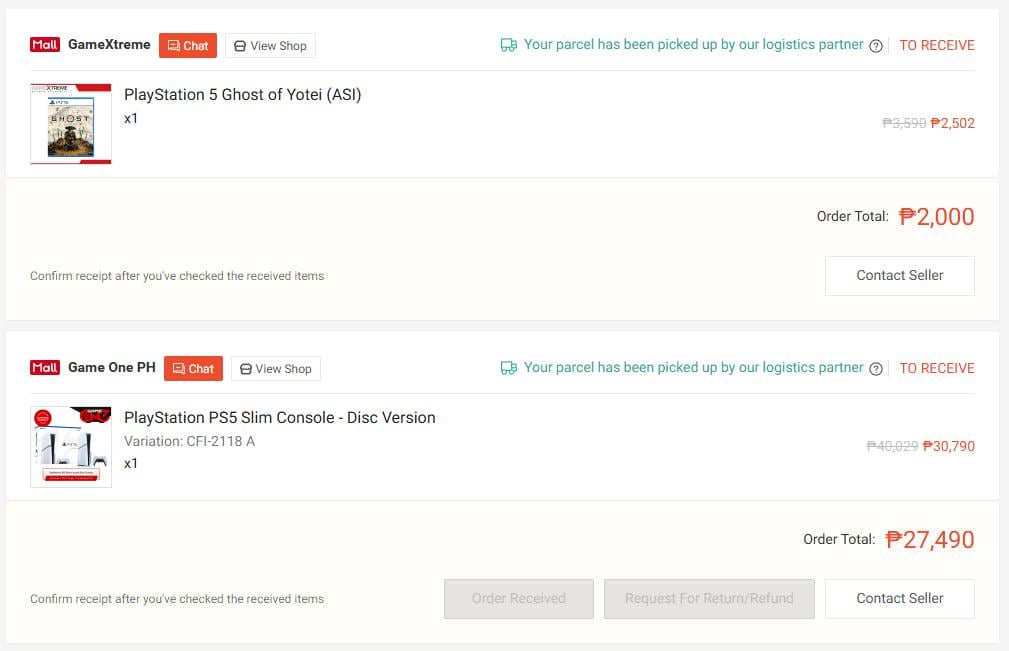Open Chat with Game One PH seller
This screenshot has width=1009, height=651.
coord(193,368)
